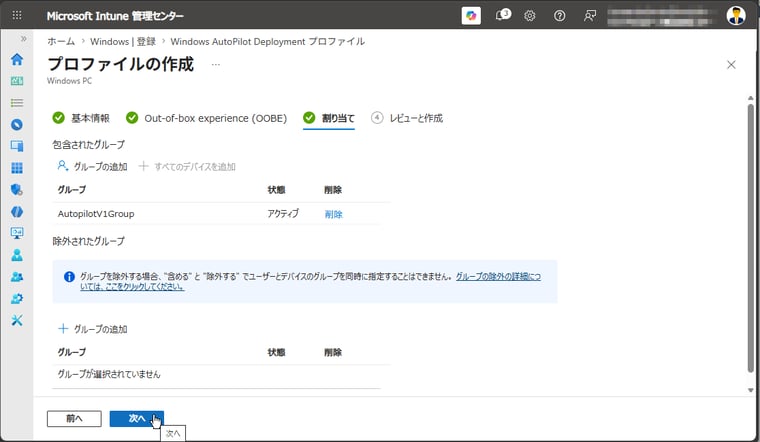Open Devices icon in the sidebar
Screen dimensions: 760x442
[17, 146]
